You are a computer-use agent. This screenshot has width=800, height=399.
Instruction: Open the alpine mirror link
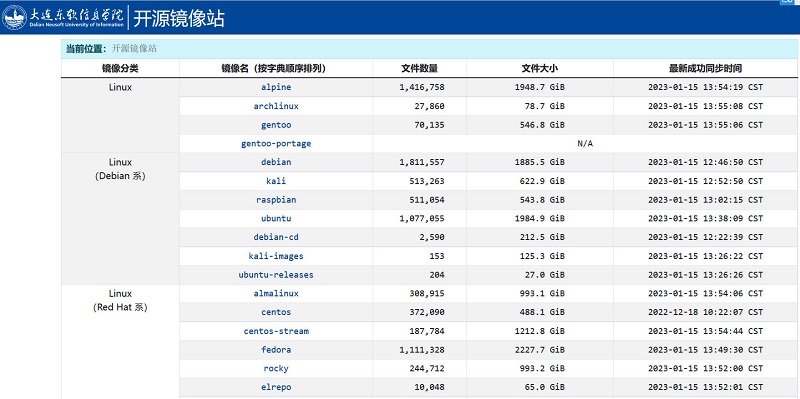pos(276,87)
